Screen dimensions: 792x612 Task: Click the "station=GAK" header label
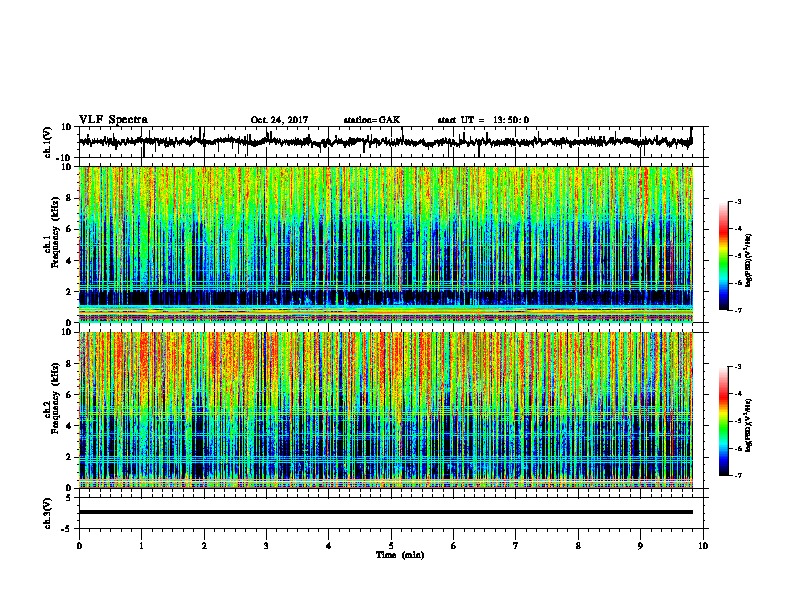372,120
